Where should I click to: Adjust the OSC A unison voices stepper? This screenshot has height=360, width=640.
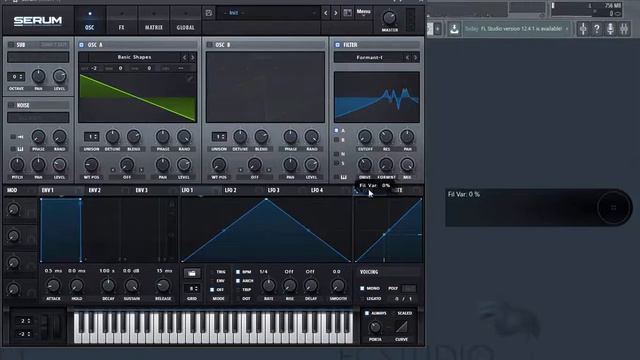tap(91, 137)
